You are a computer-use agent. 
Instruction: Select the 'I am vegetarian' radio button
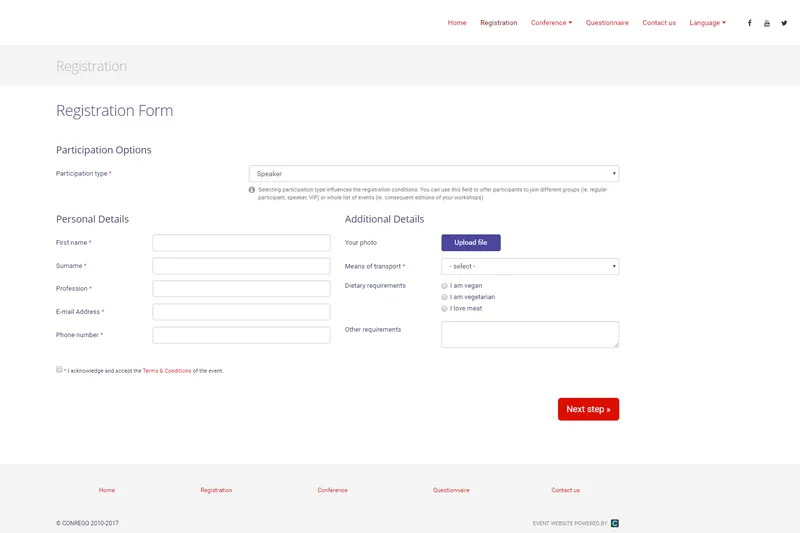[444, 297]
